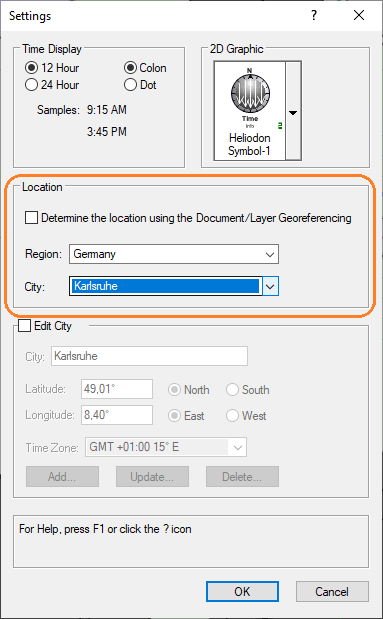The width and height of the screenshot is (383, 619).
Task: Click the City name field under Edit City
Action: [149, 356]
